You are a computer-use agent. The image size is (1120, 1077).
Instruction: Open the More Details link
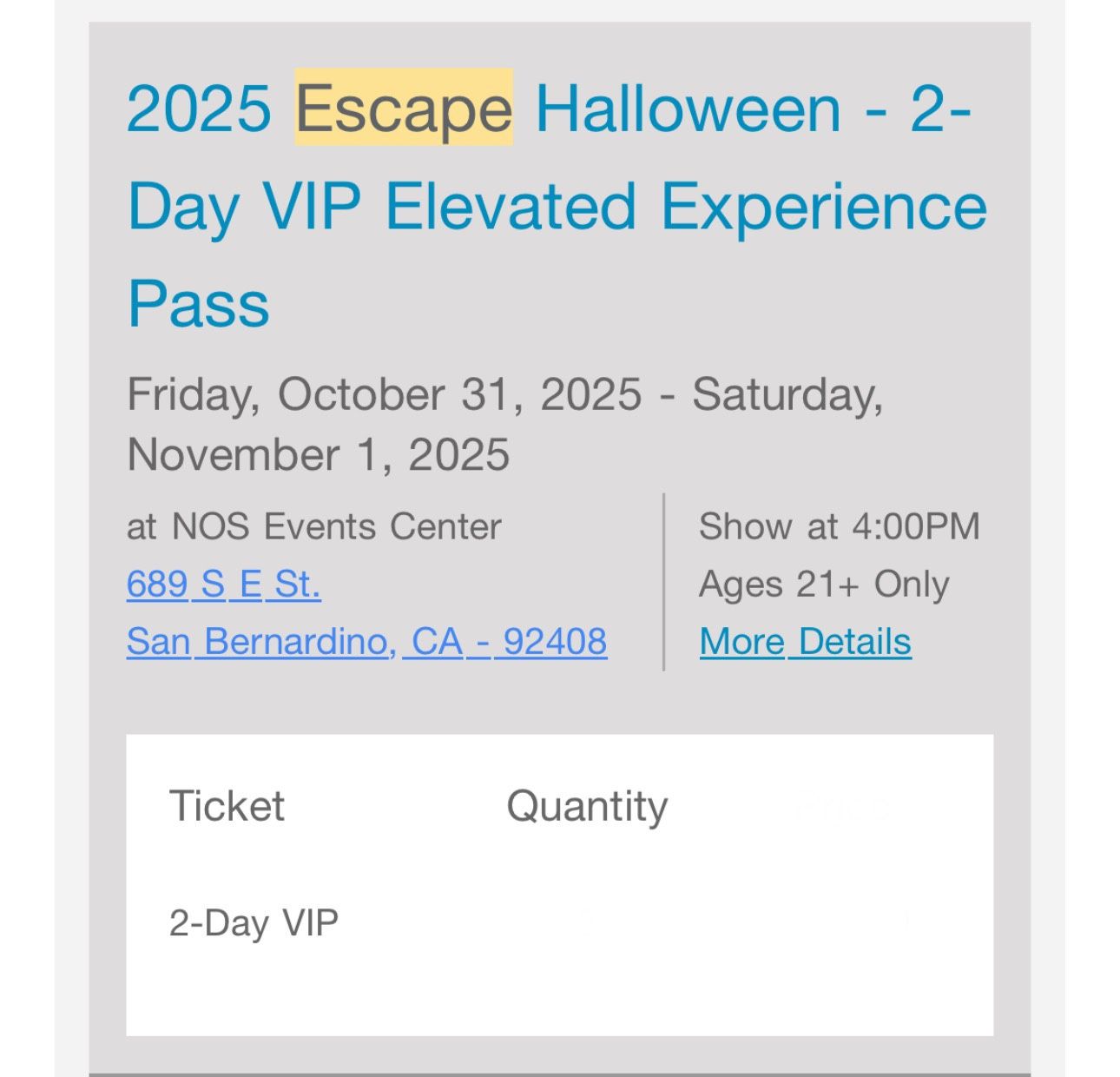804,642
